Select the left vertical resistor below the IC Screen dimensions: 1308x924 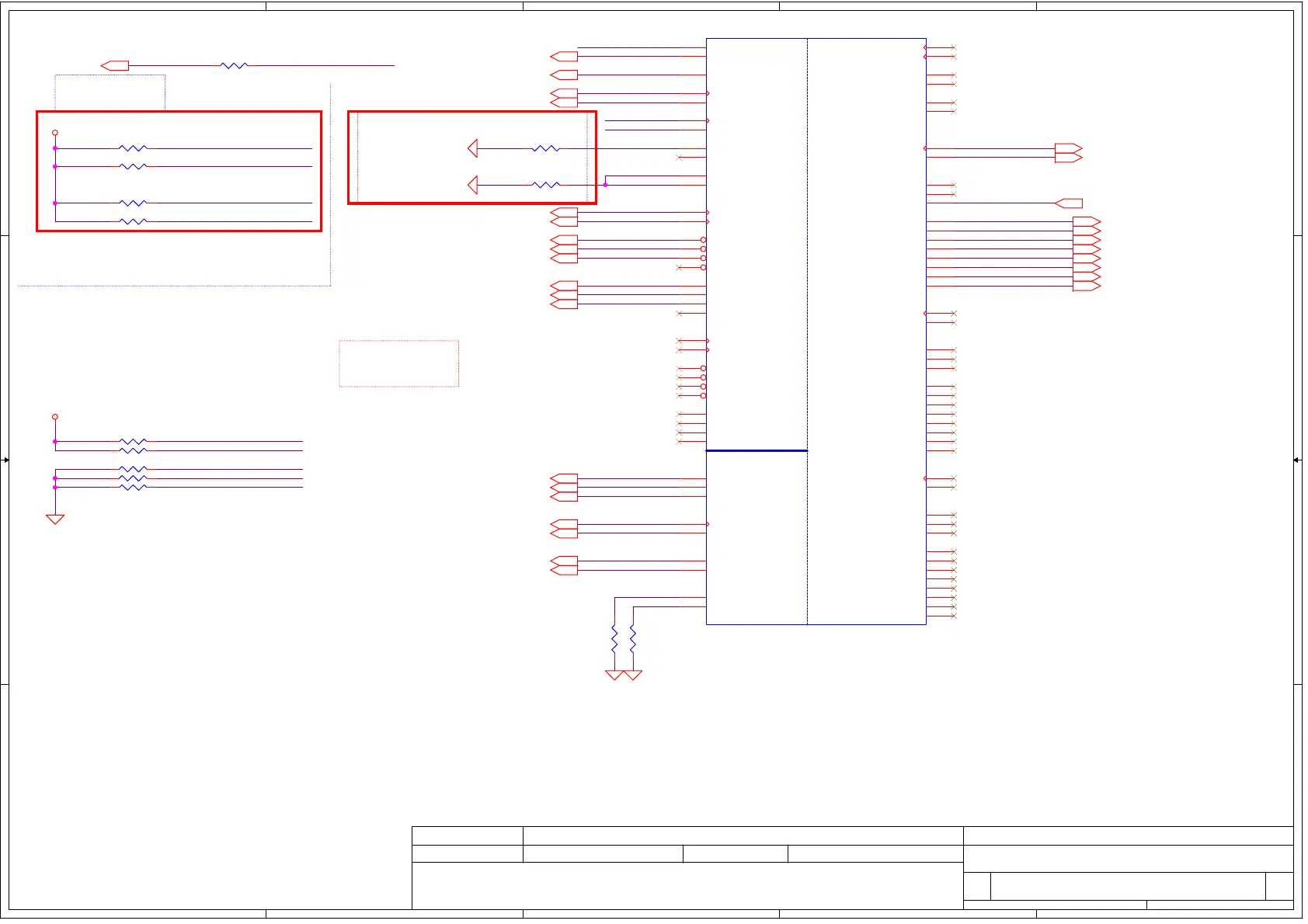[614, 639]
